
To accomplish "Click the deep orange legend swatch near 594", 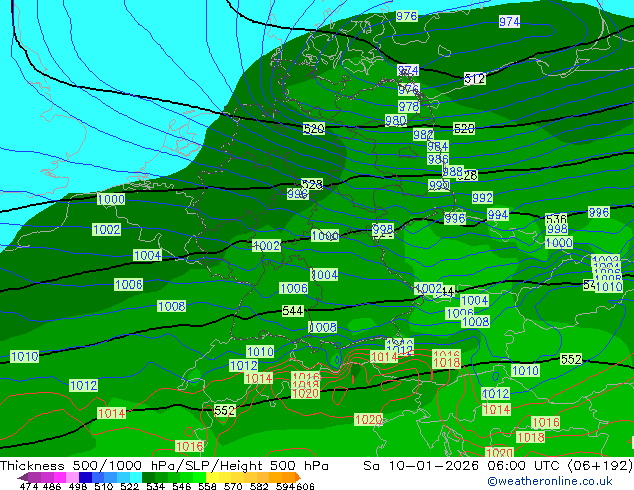I will click(288, 477).
